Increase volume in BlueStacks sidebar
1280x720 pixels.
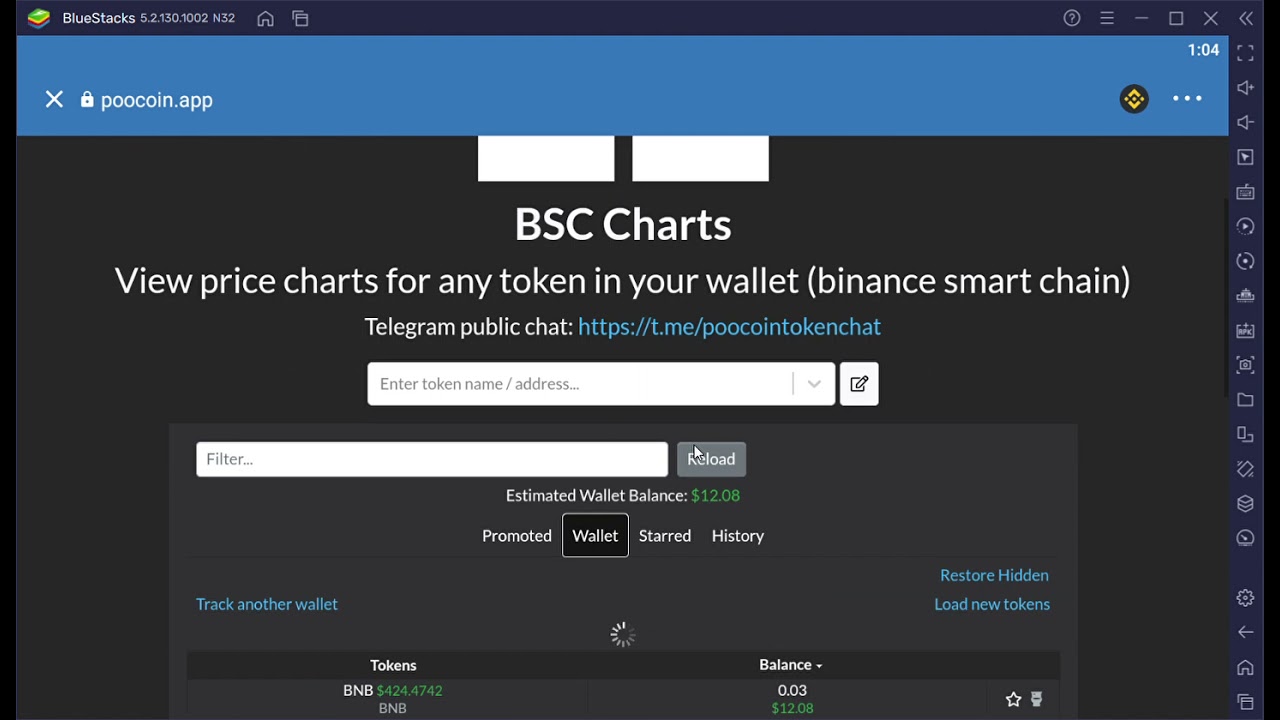point(1245,88)
